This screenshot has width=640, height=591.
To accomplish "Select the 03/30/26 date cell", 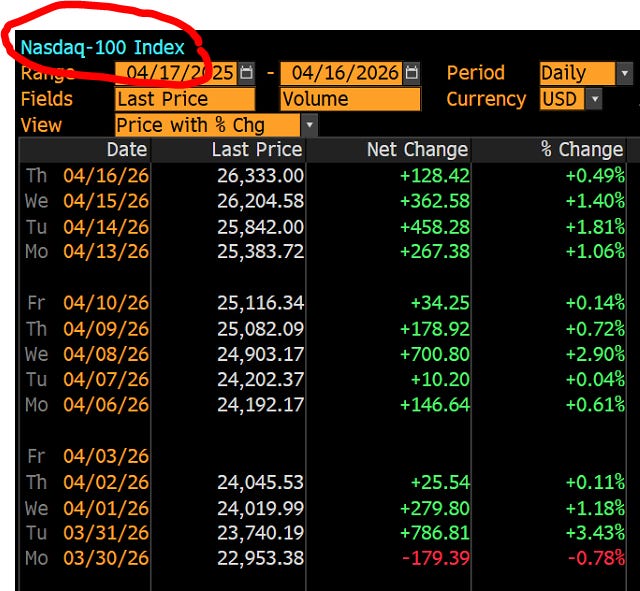I will point(106,558).
